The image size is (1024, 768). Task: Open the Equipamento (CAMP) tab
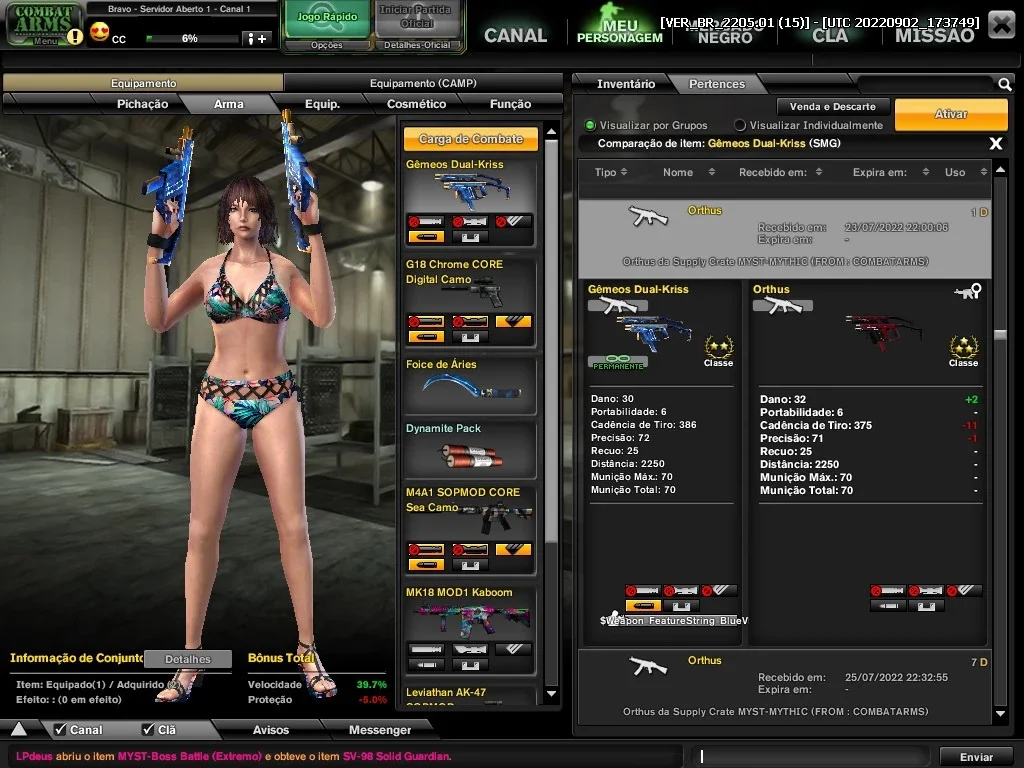423,83
